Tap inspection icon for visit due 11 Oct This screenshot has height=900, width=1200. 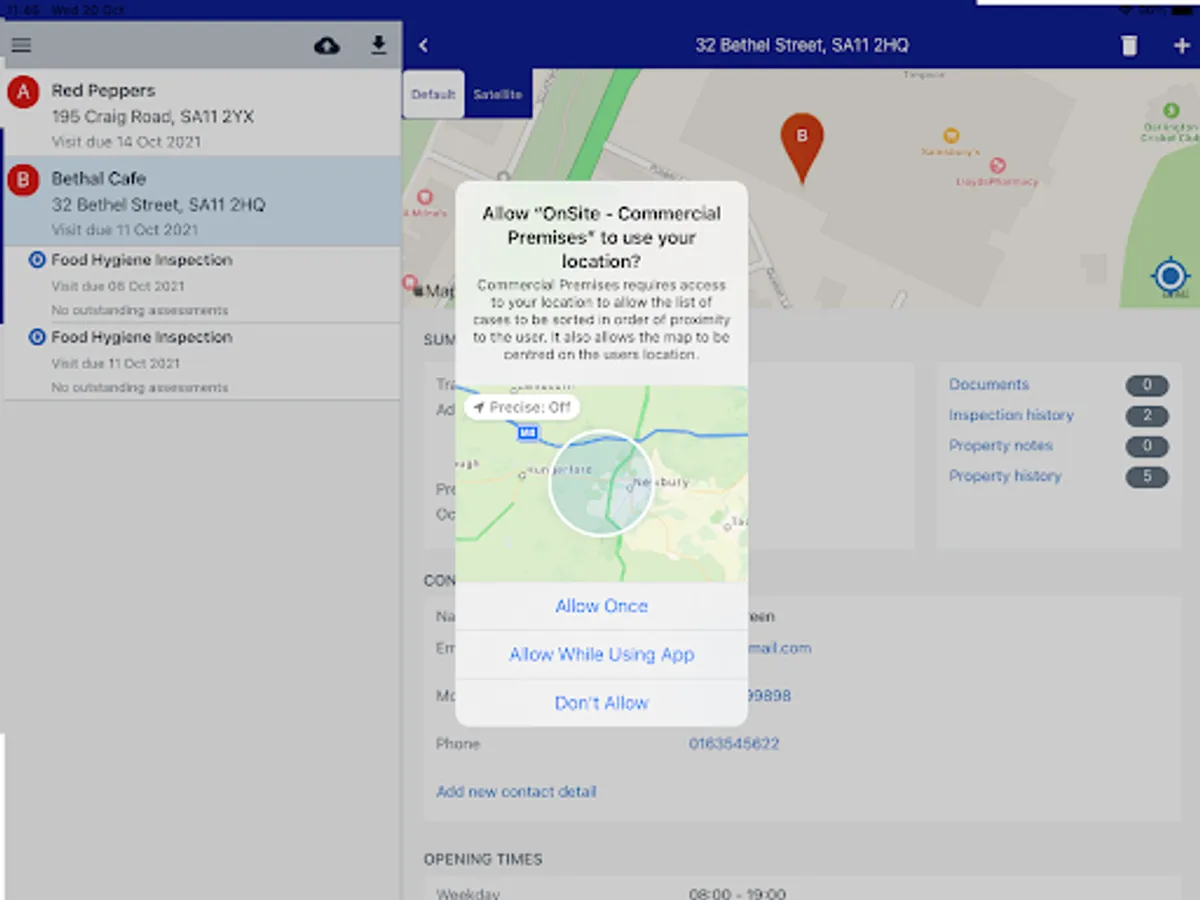click(x=37, y=337)
